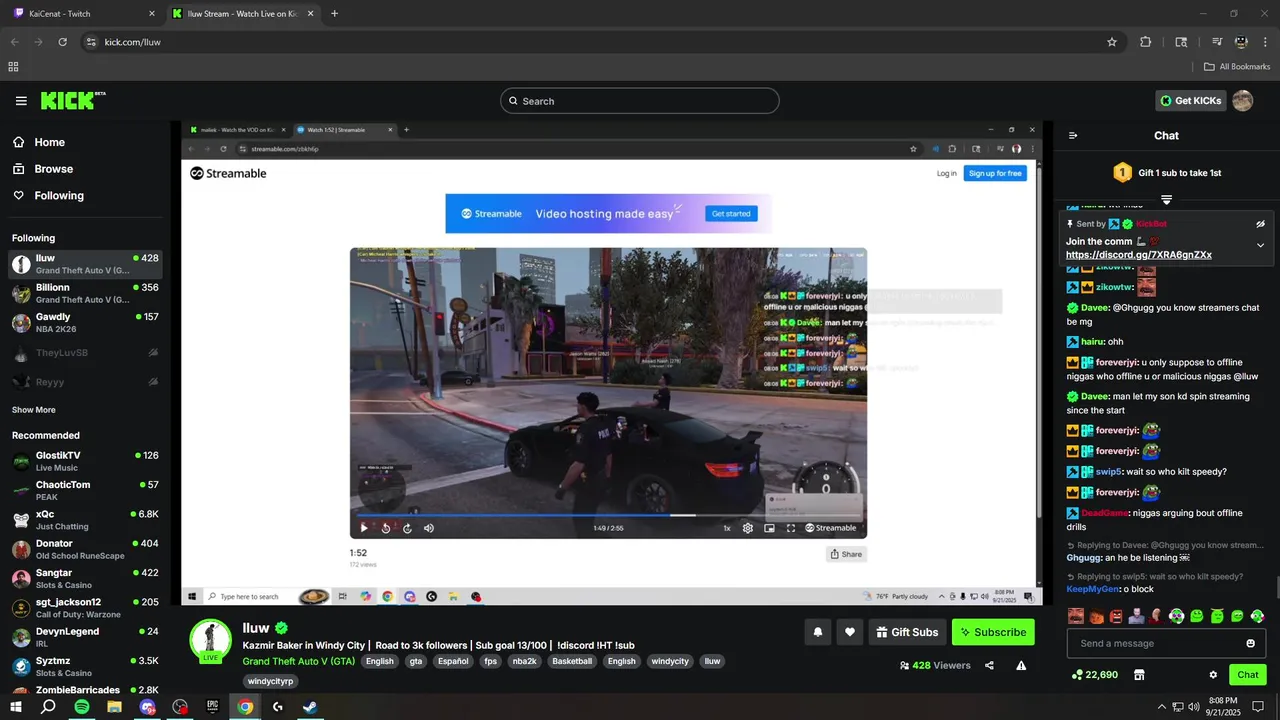Open the offline Reyyy channel
Screen dimensions: 1280x720
click(x=85, y=382)
